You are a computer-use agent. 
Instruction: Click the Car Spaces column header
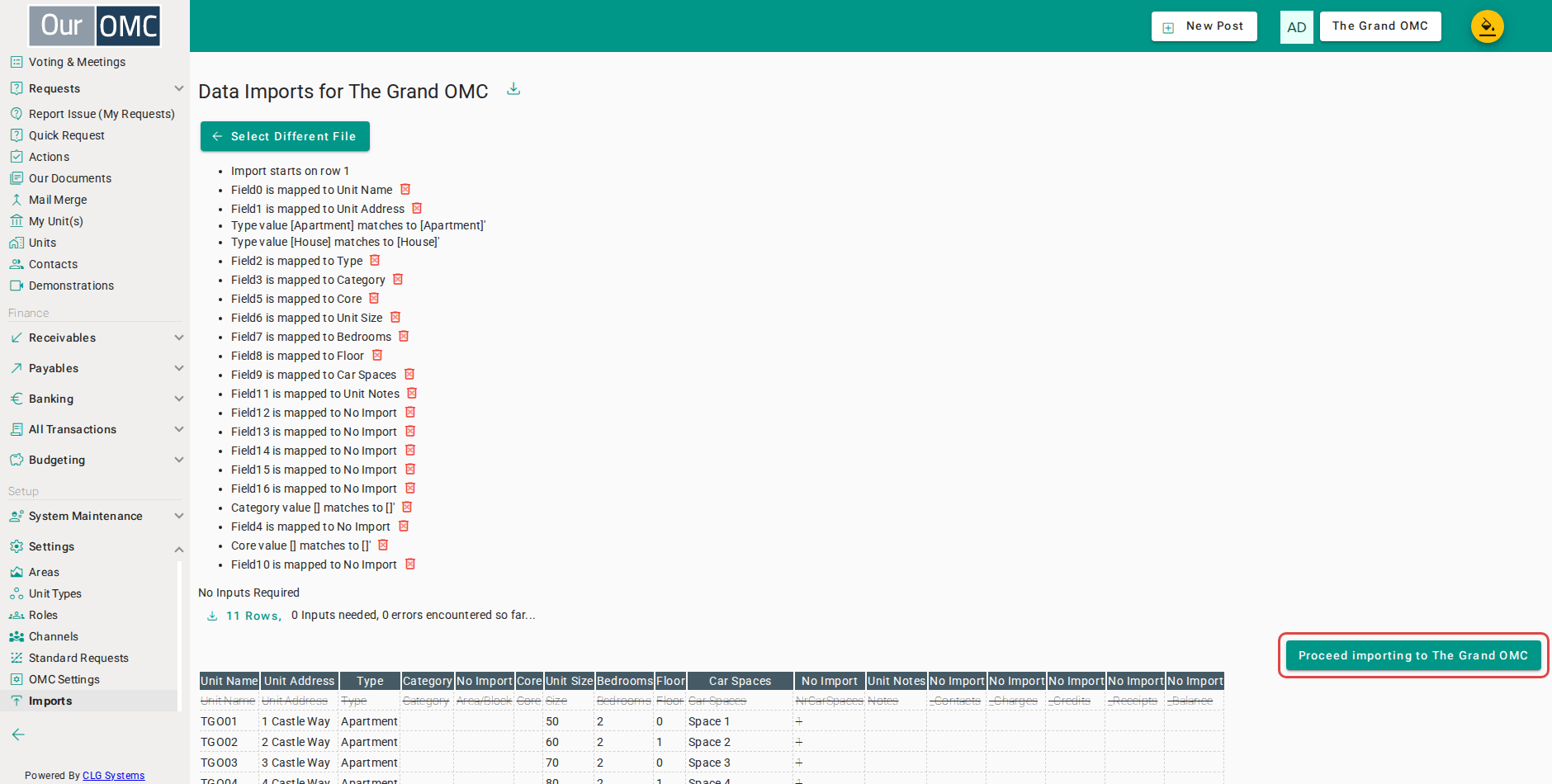(x=740, y=681)
